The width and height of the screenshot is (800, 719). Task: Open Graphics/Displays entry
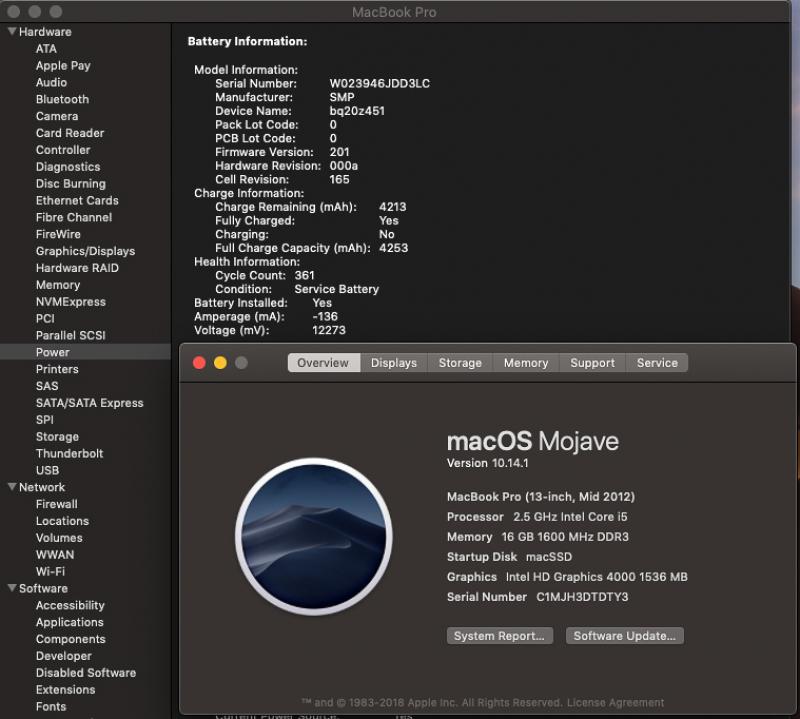point(85,251)
